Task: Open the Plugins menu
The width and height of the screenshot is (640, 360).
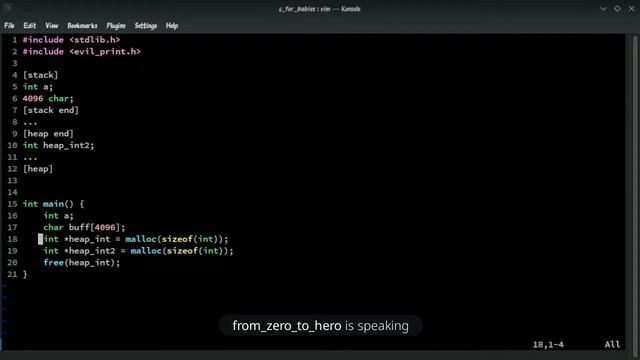Action: point(116,25)
